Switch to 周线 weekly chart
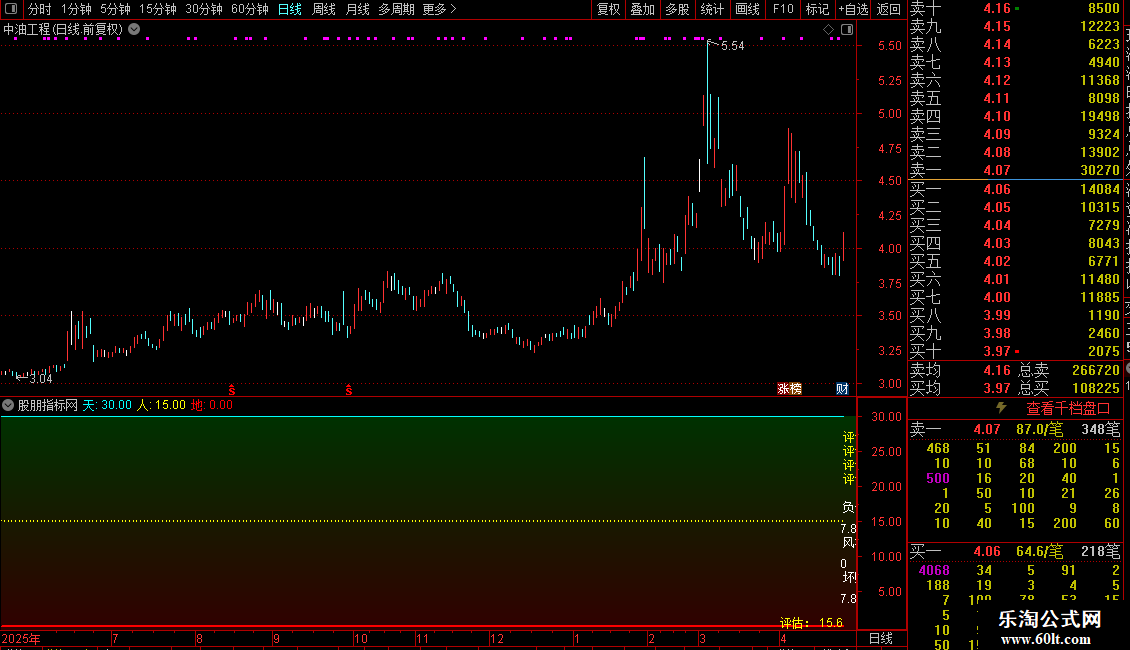The image size is (1130, 650). (x=324, y=9)
